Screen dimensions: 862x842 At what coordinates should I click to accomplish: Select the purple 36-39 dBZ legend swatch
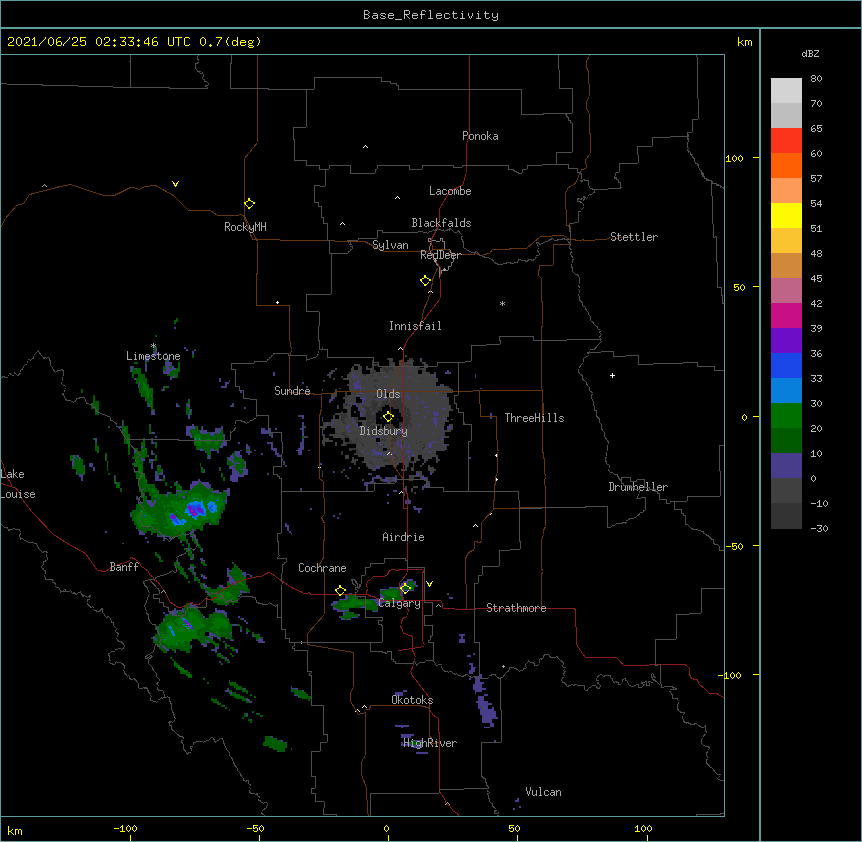coord(786,340)
